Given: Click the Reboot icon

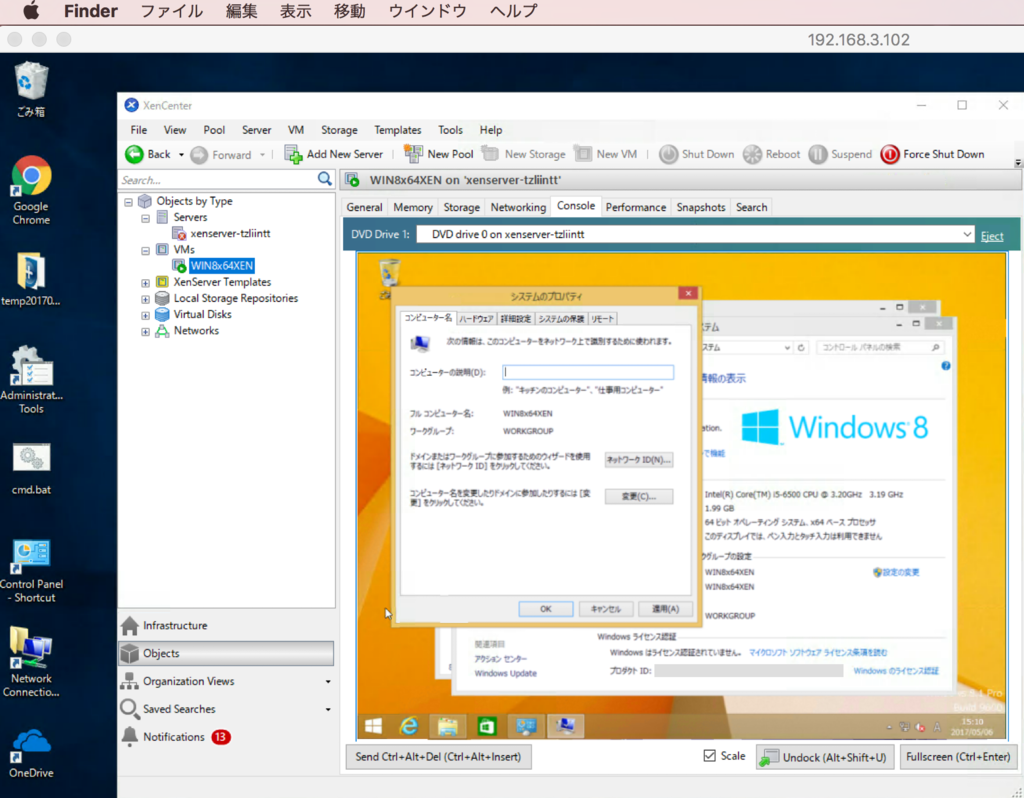Looking at the screenshot, I should click(x=752, y=154).
